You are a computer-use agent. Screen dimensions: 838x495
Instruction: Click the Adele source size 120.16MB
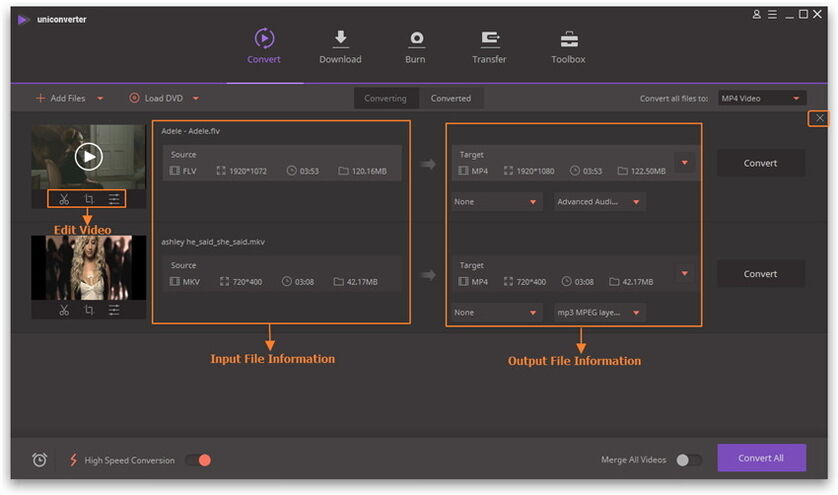(362, 171)
